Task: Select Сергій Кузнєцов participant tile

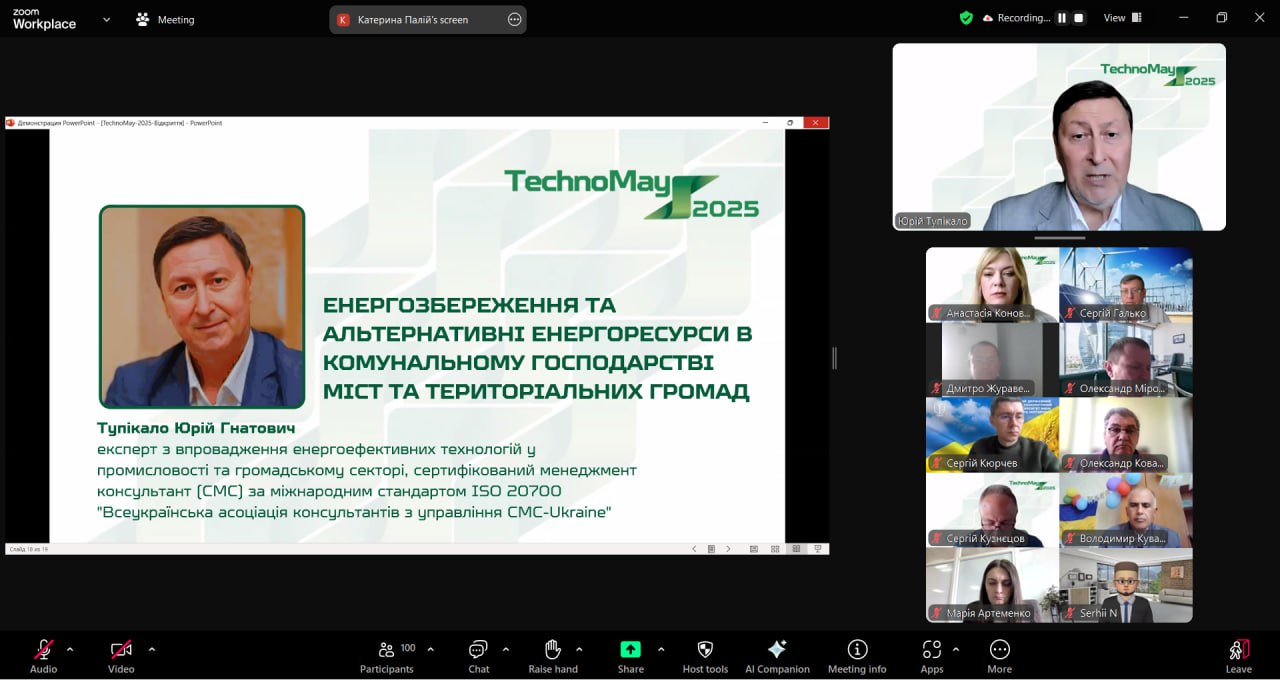Action: (x=992, y=510)
